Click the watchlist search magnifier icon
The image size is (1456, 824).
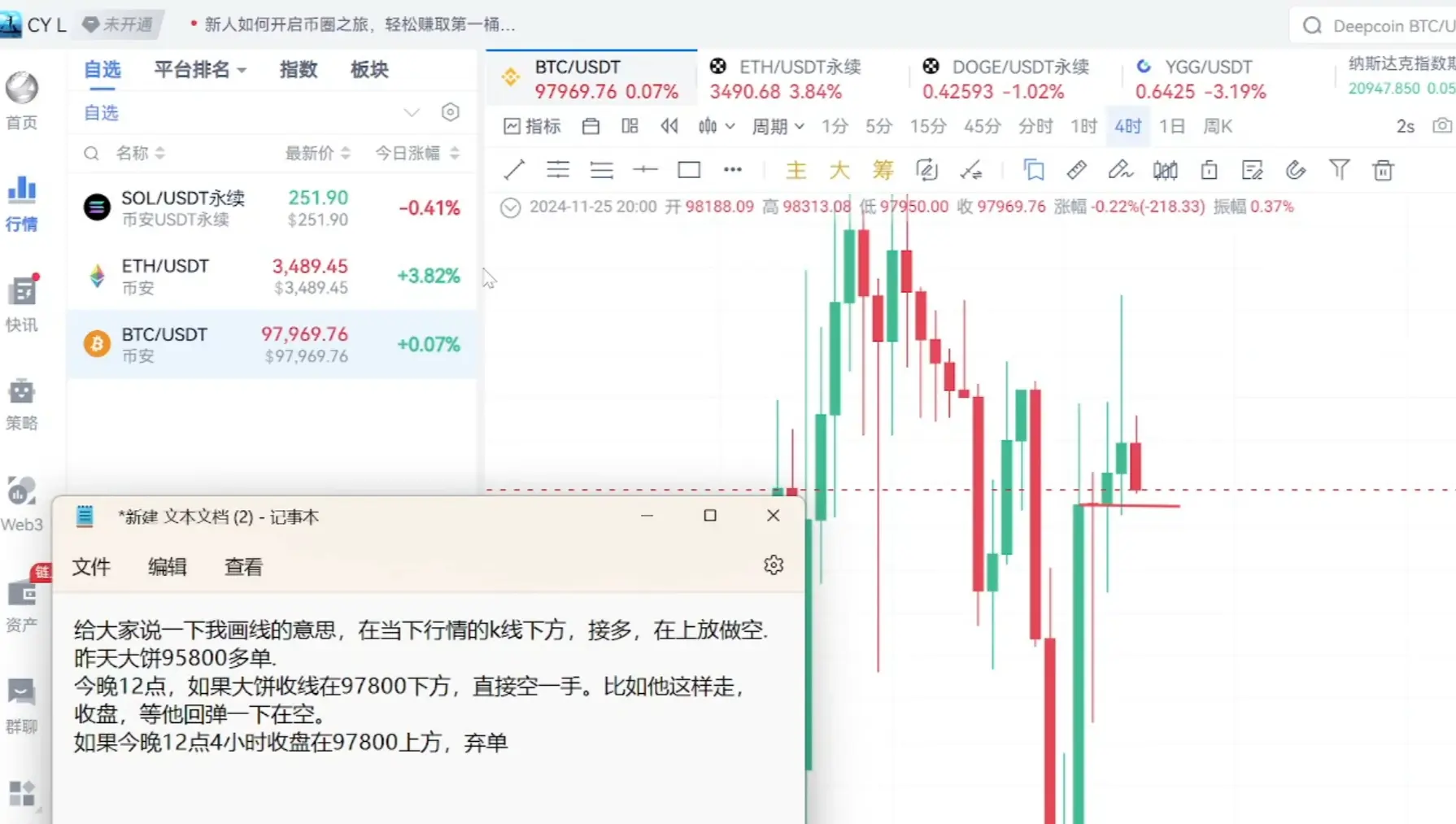[91, 153]
